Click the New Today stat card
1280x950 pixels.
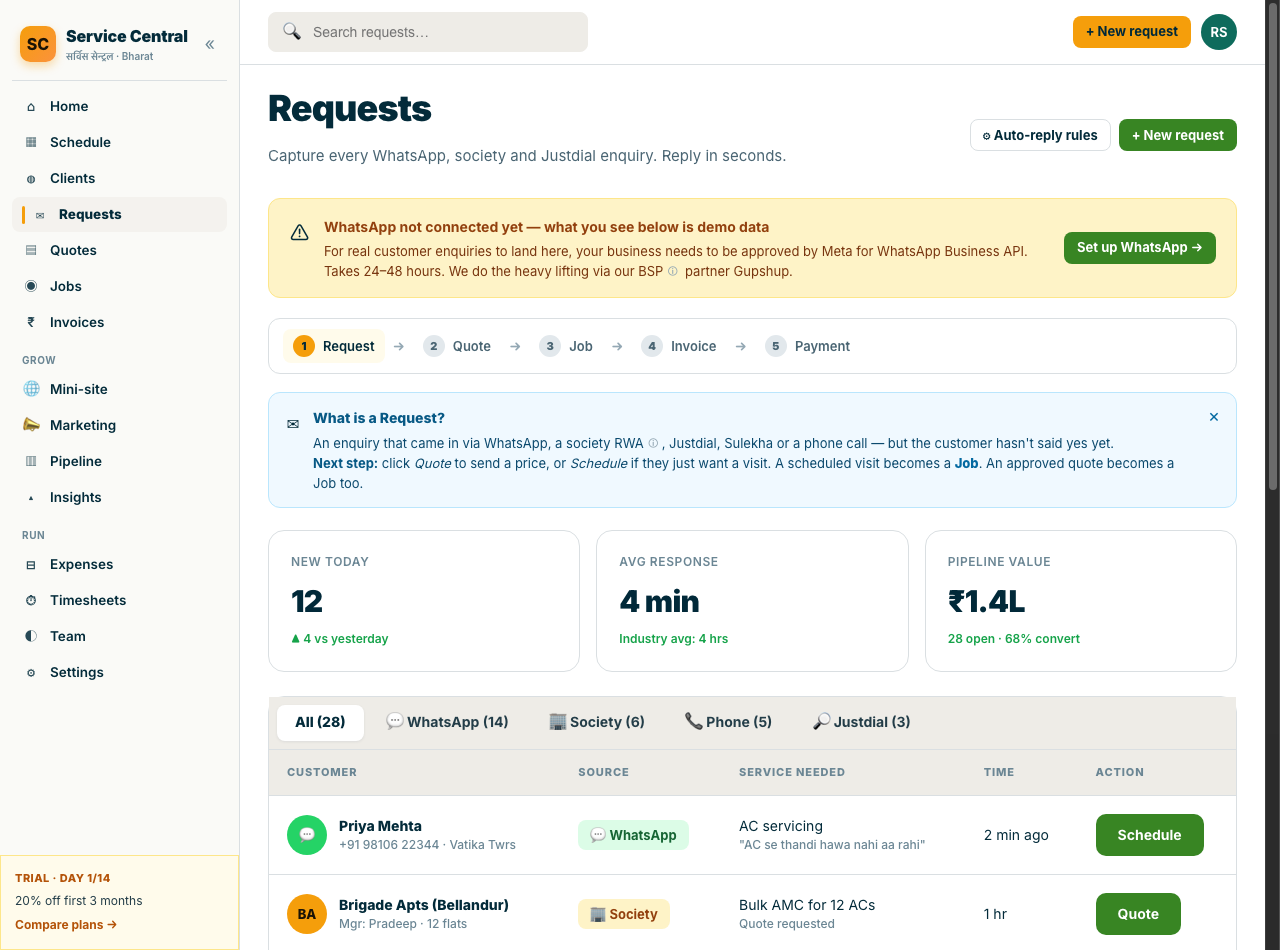424,601
